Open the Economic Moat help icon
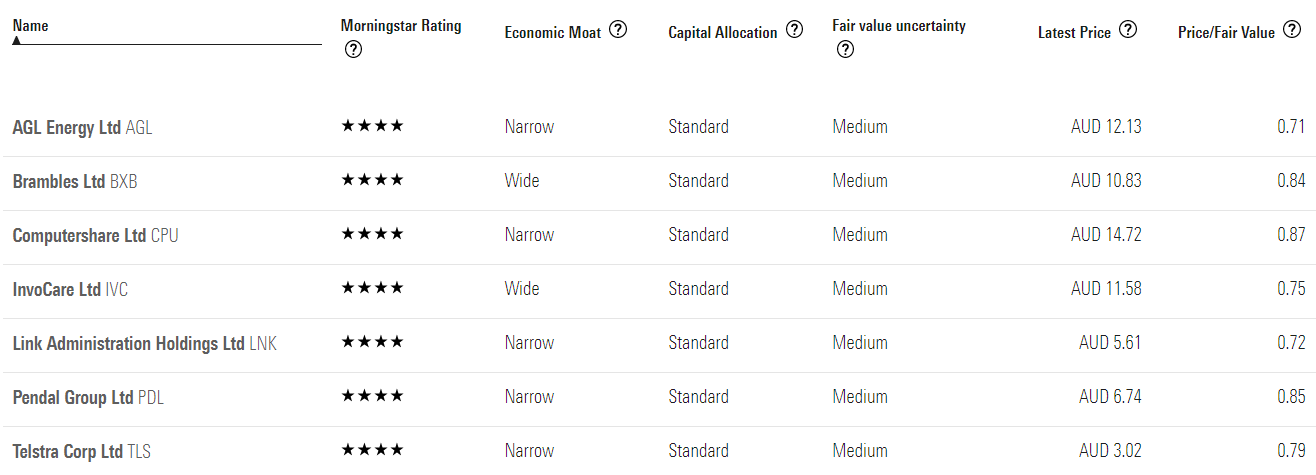 pos(618,30)
